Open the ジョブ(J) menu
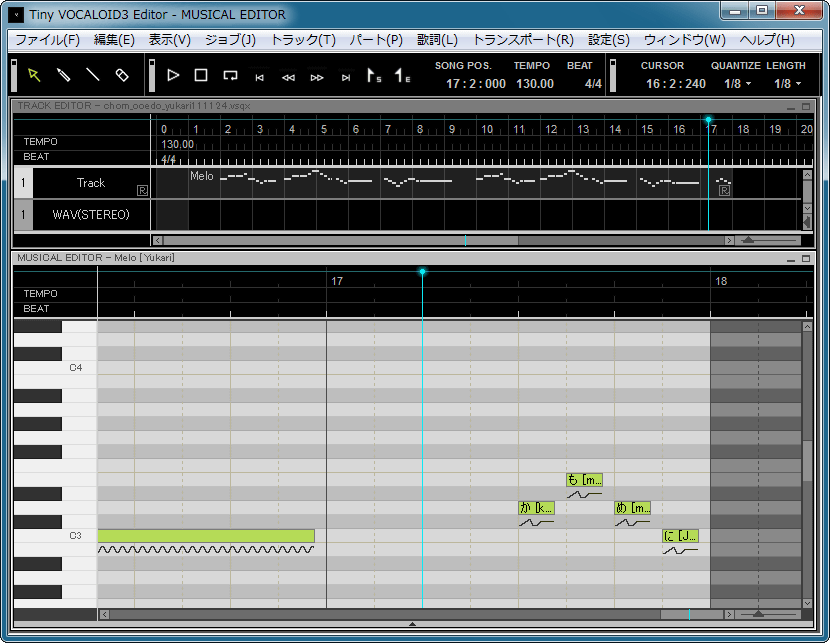Screen dimensions: 830x643 click(230, 40)
